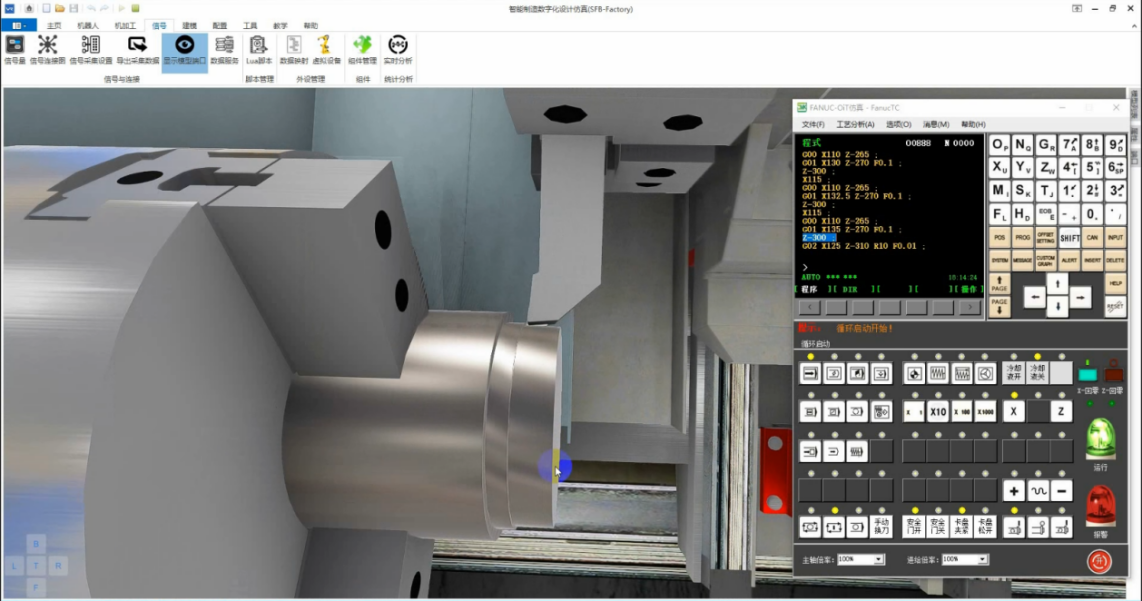Image resolution: width=1142 pixels, height=601 pixels.
Task: Click the home icon in quick access toolbar
Action: pyautogui.click(x=29, y=9)
